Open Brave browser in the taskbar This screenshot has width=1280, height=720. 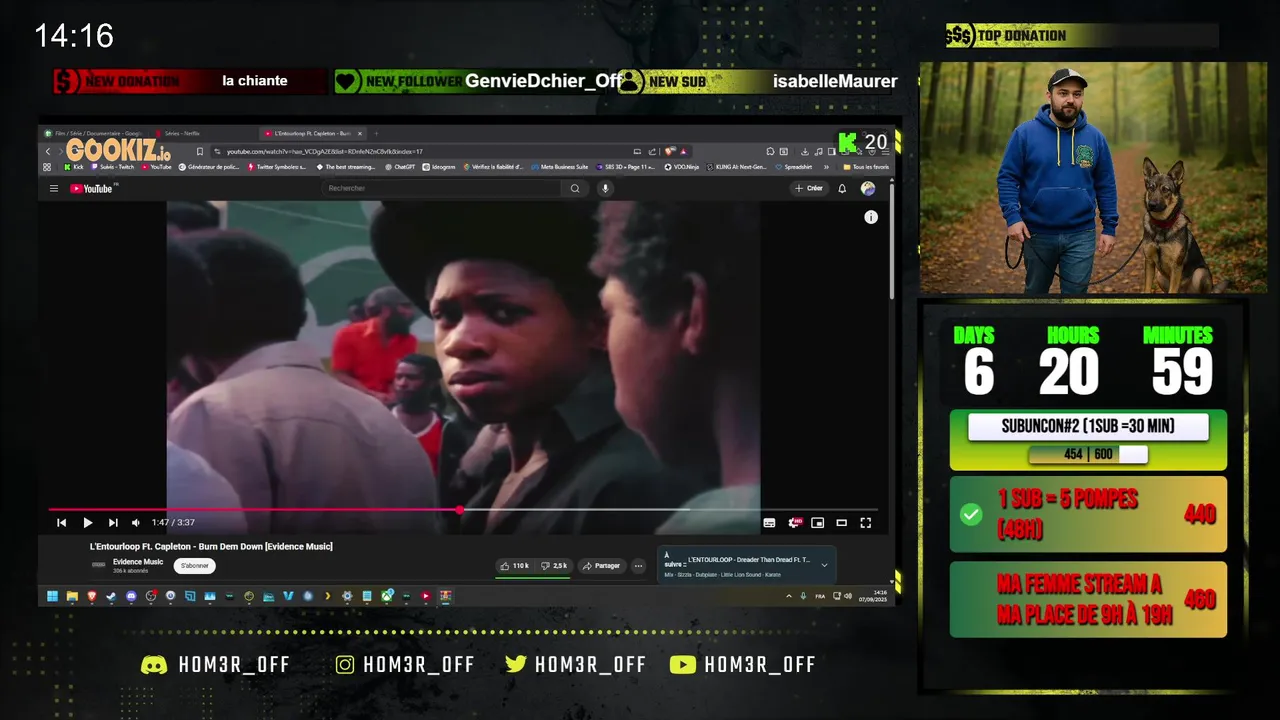tap(92, 596)
